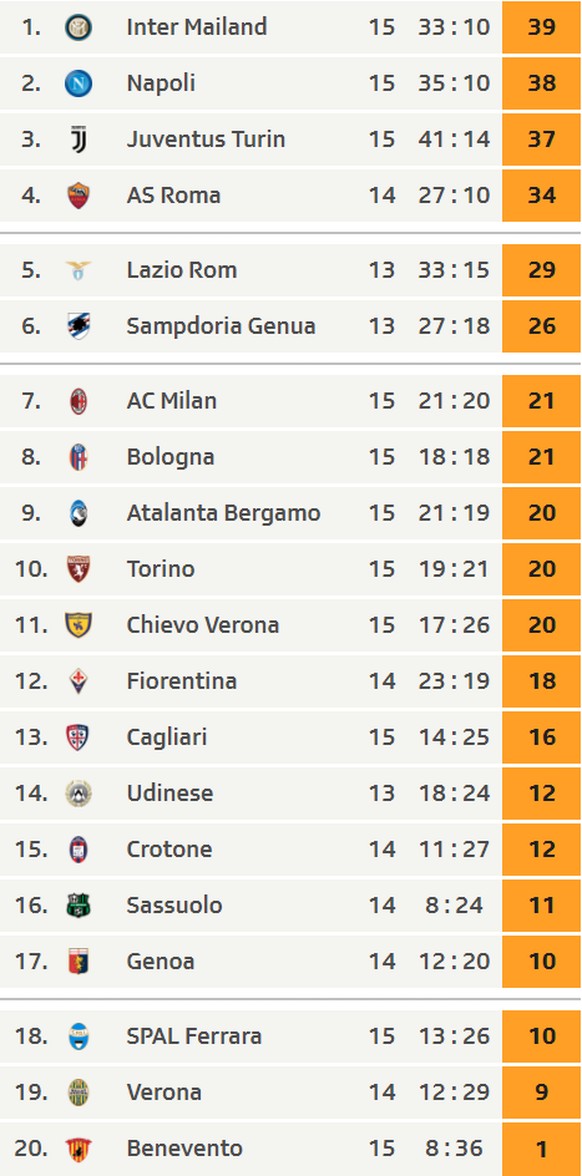Image resolution: width=582 pixels, height=1176 pixels.
Task: Click the Benevento crest
Action: (x=78, y=1148)
